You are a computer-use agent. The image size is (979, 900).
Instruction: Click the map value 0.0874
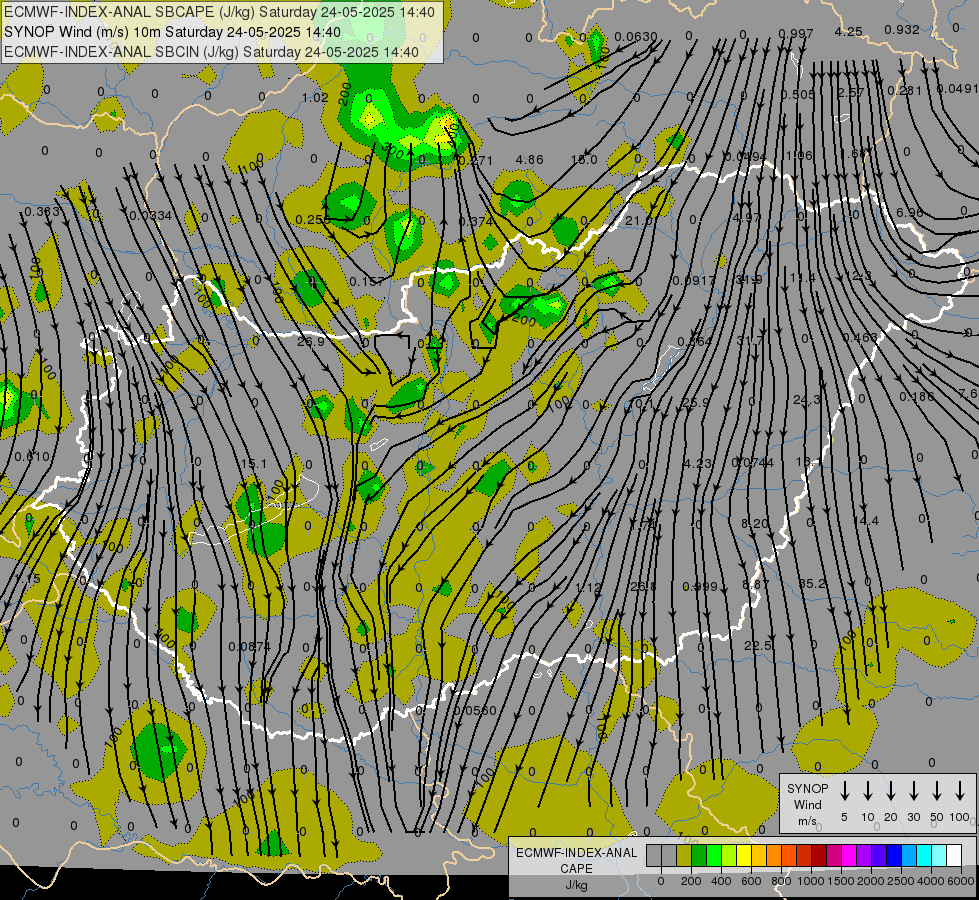point(250,646)
